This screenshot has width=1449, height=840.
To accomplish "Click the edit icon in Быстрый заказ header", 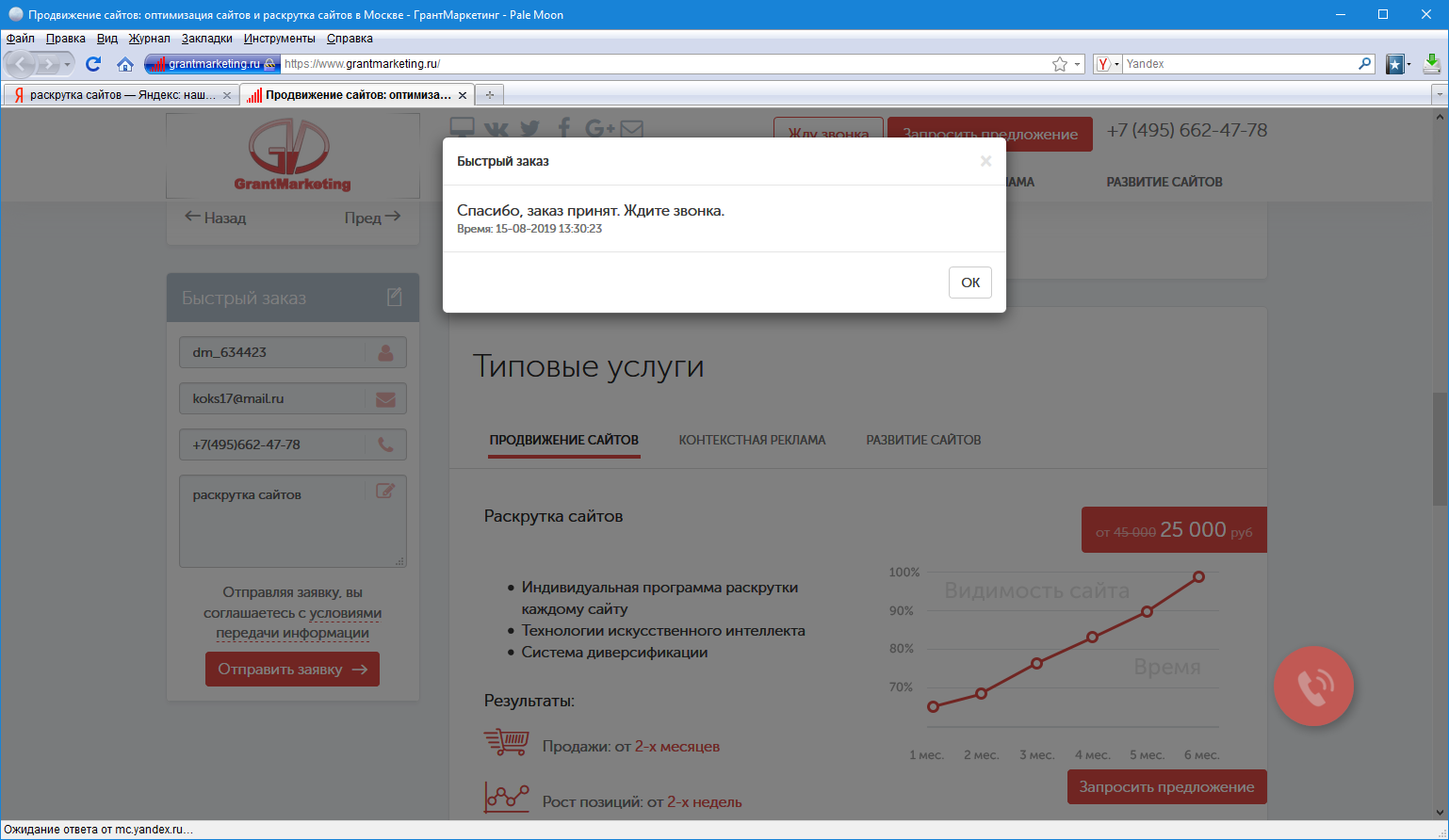I will point(395,298).
